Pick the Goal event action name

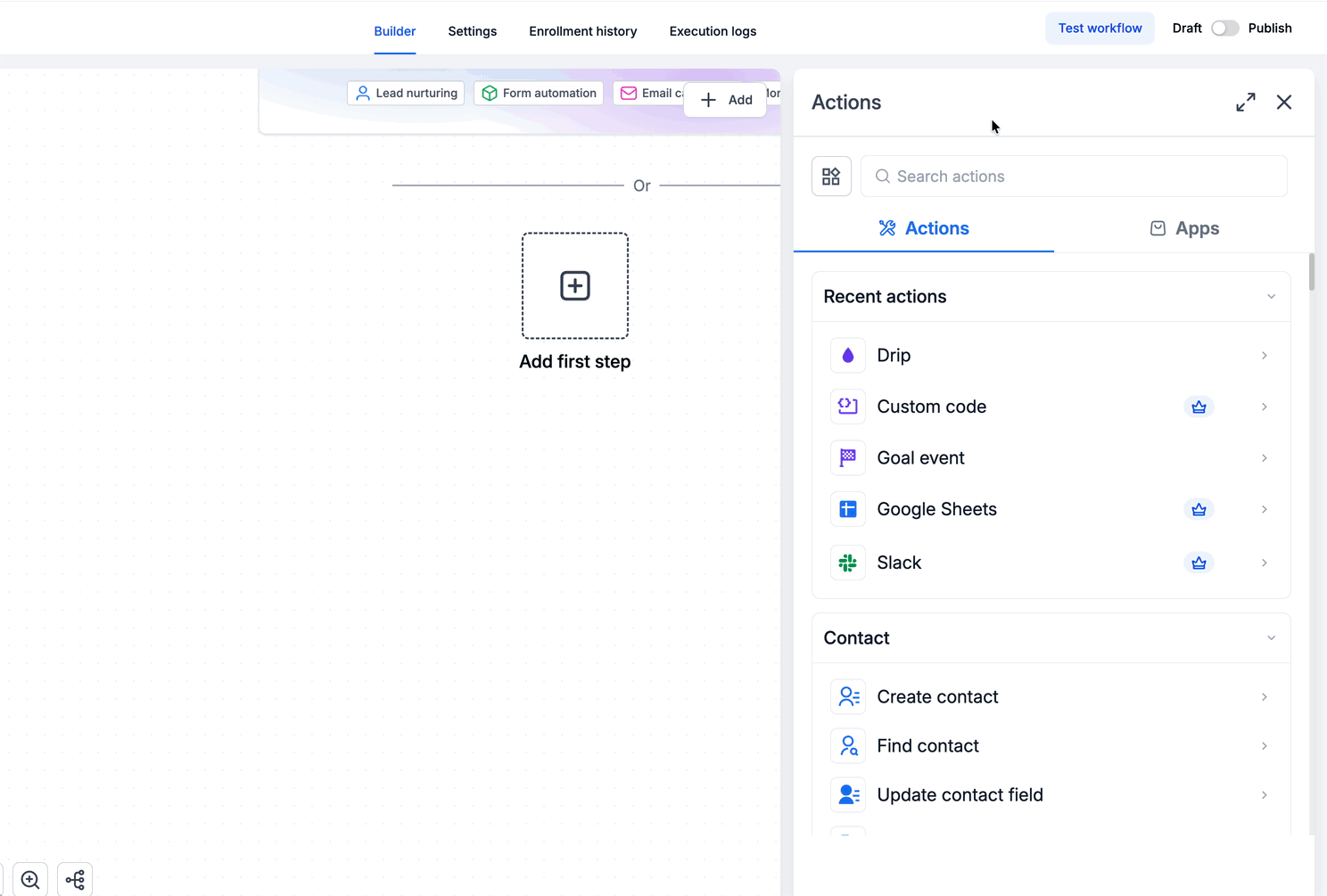click(x=921, y=458)
